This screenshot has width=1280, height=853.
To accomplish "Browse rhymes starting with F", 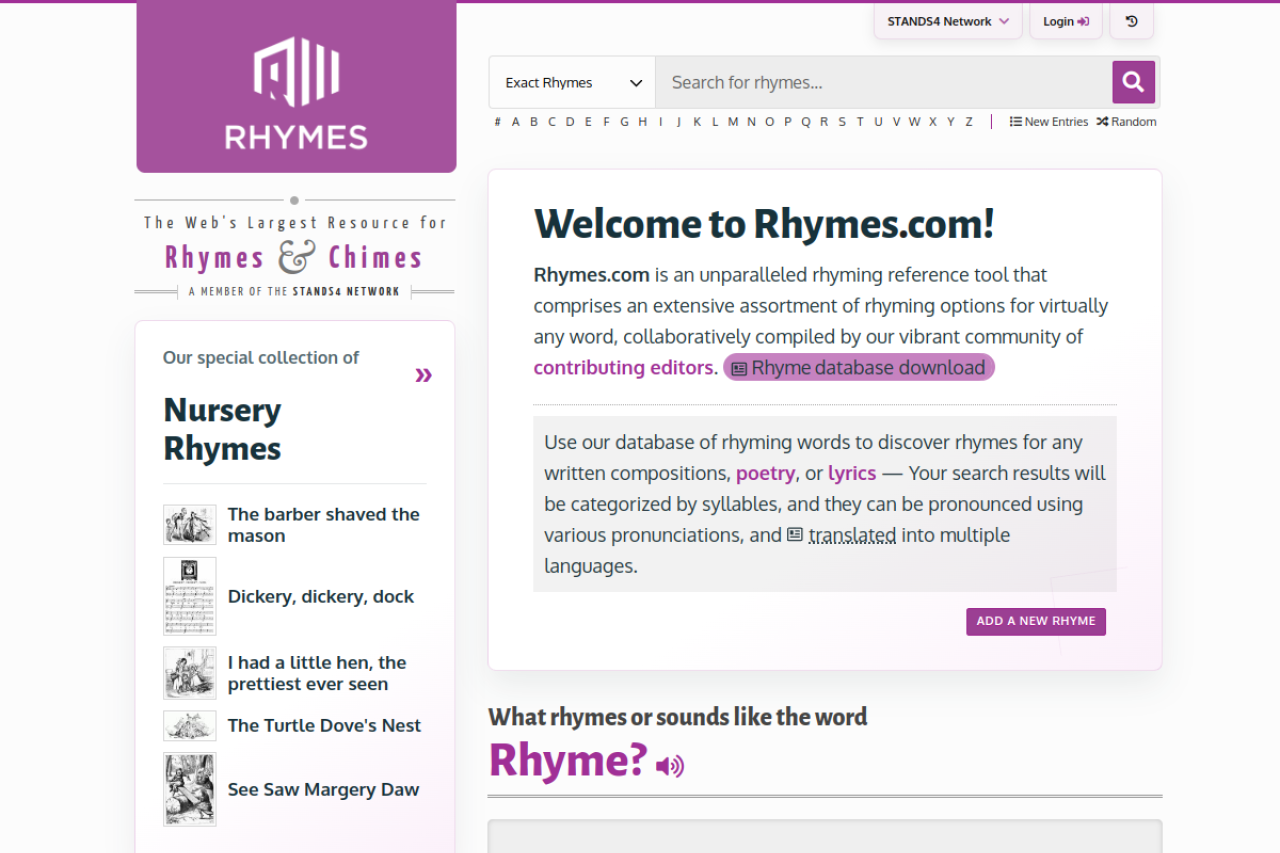I will point(606,122).
